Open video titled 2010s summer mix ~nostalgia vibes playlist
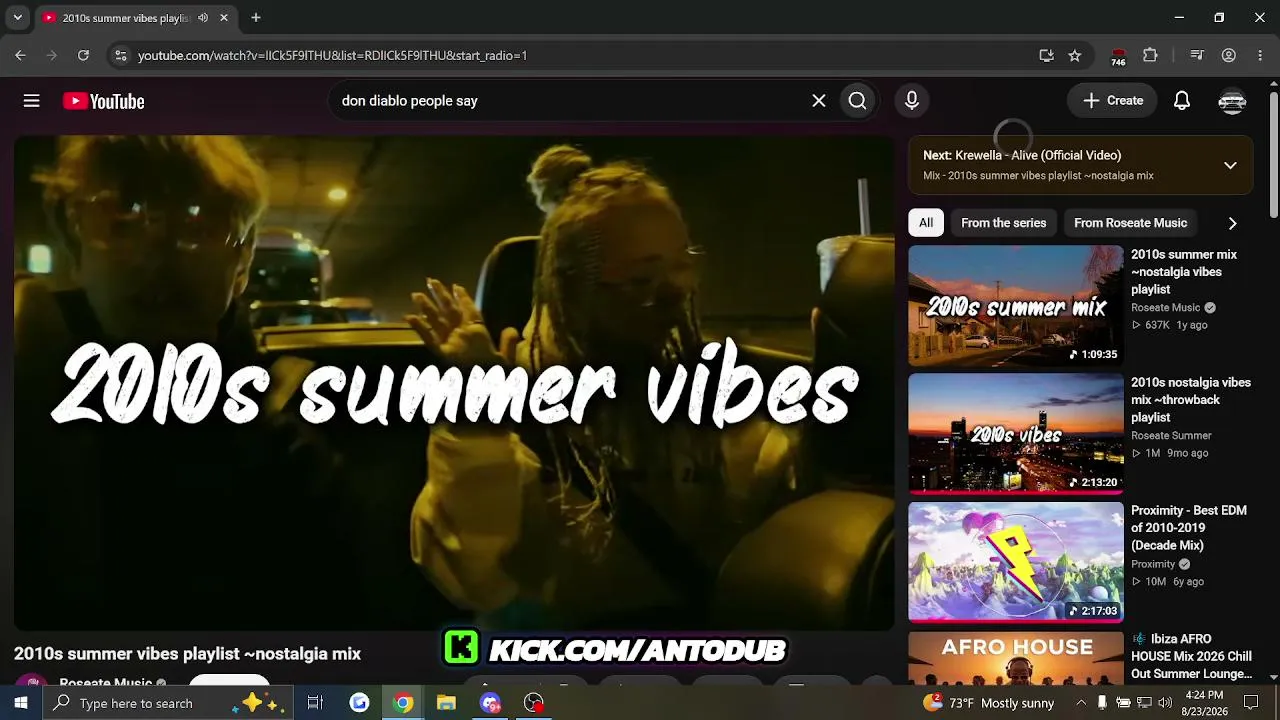Viewport: 1280px width, 720px height. point(1184,272)
